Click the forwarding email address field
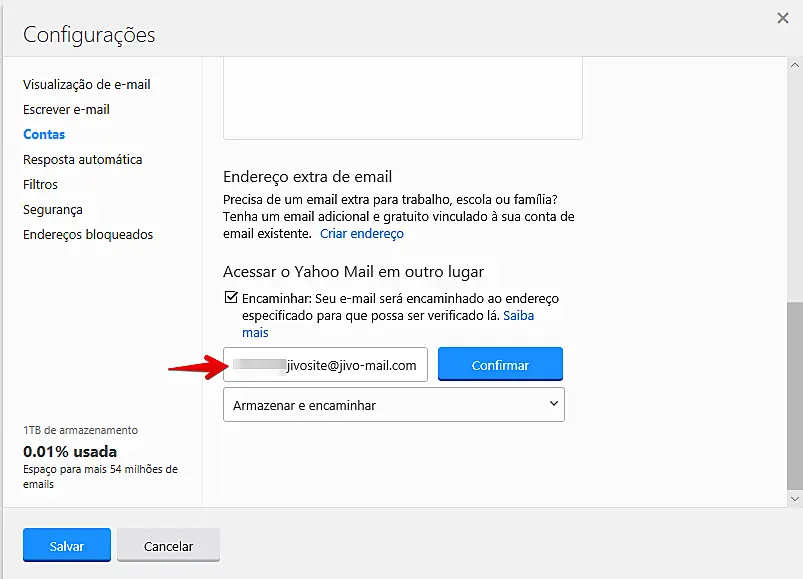This screenshot has width=803, height=579. (x=325, y=366)
